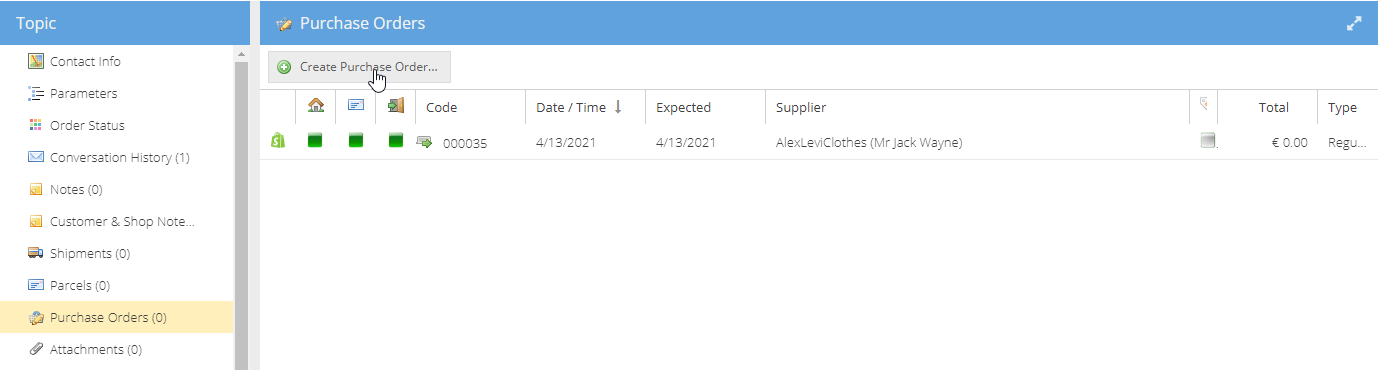Click the green plus icon on Create button
The height and width of the screenshot is (370, 1378).
[284, 67]
